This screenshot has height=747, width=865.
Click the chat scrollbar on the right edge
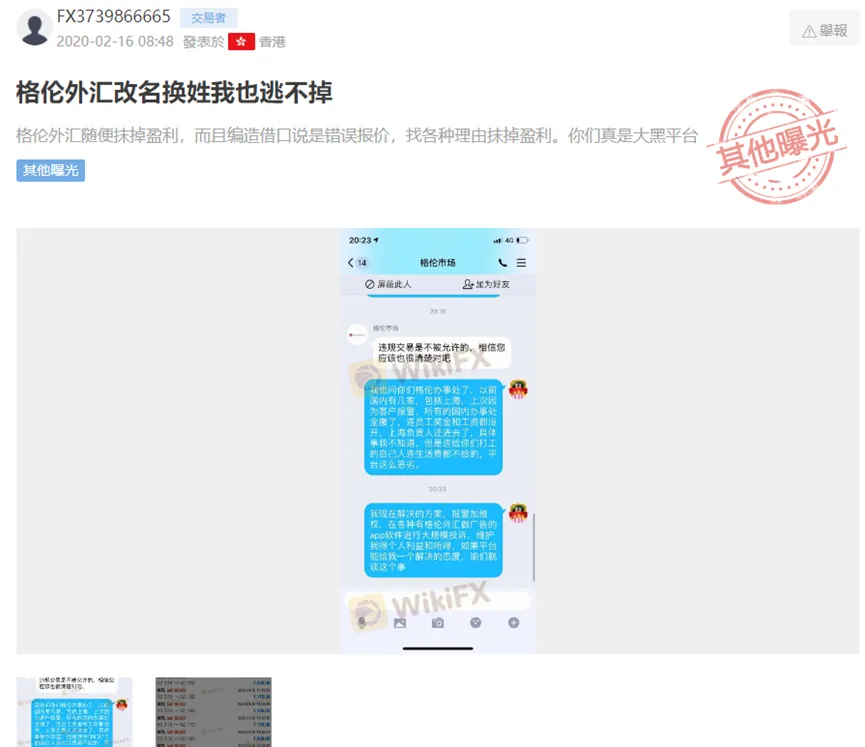533,547
